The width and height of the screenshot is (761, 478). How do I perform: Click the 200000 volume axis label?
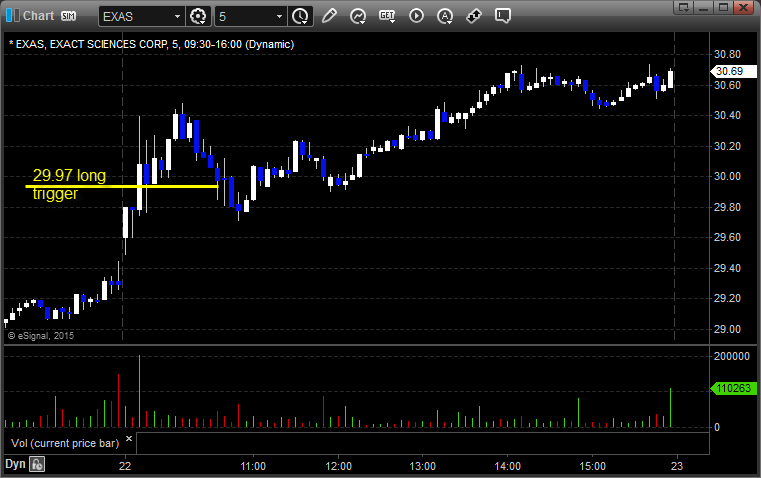coord(731,356)
